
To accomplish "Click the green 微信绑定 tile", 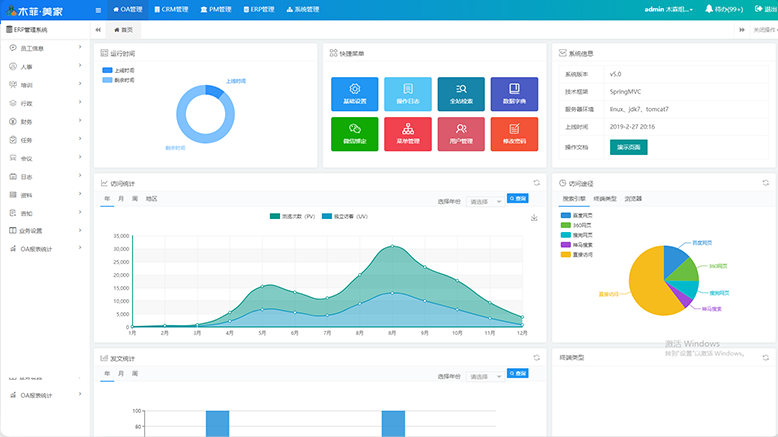I will click(x=354, y=134).
